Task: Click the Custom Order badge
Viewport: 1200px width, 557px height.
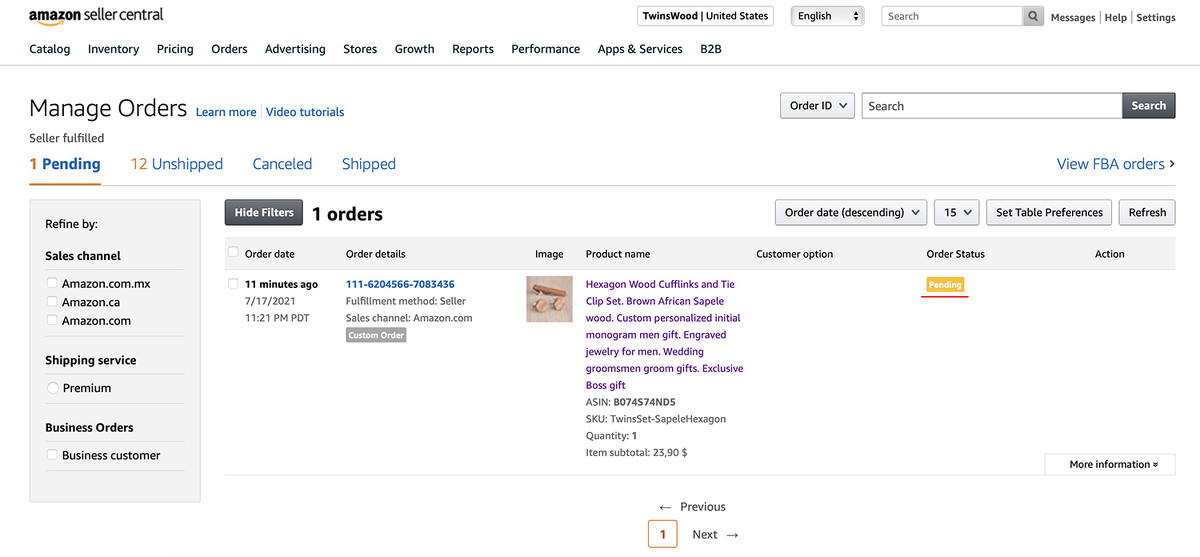Action: coord(376,335)
